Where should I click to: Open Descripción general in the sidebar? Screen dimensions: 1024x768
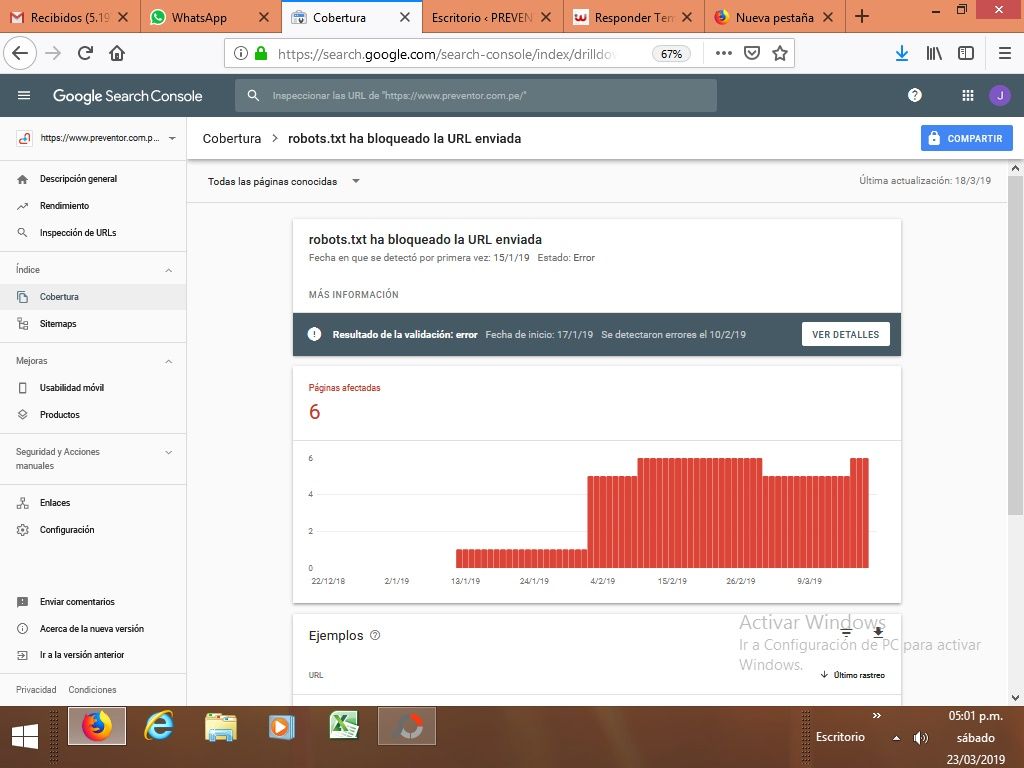(x=78, y=179)
